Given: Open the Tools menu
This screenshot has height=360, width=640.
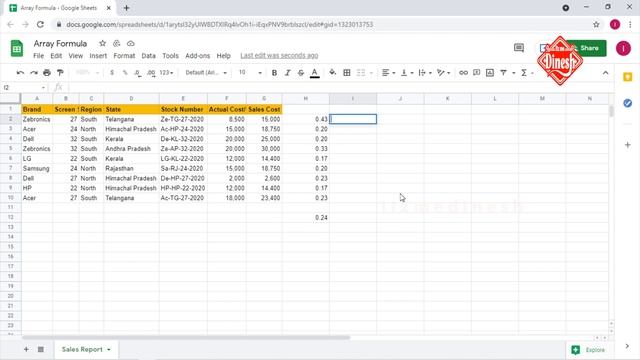Looking at the screenshot, I should [170, 56].
